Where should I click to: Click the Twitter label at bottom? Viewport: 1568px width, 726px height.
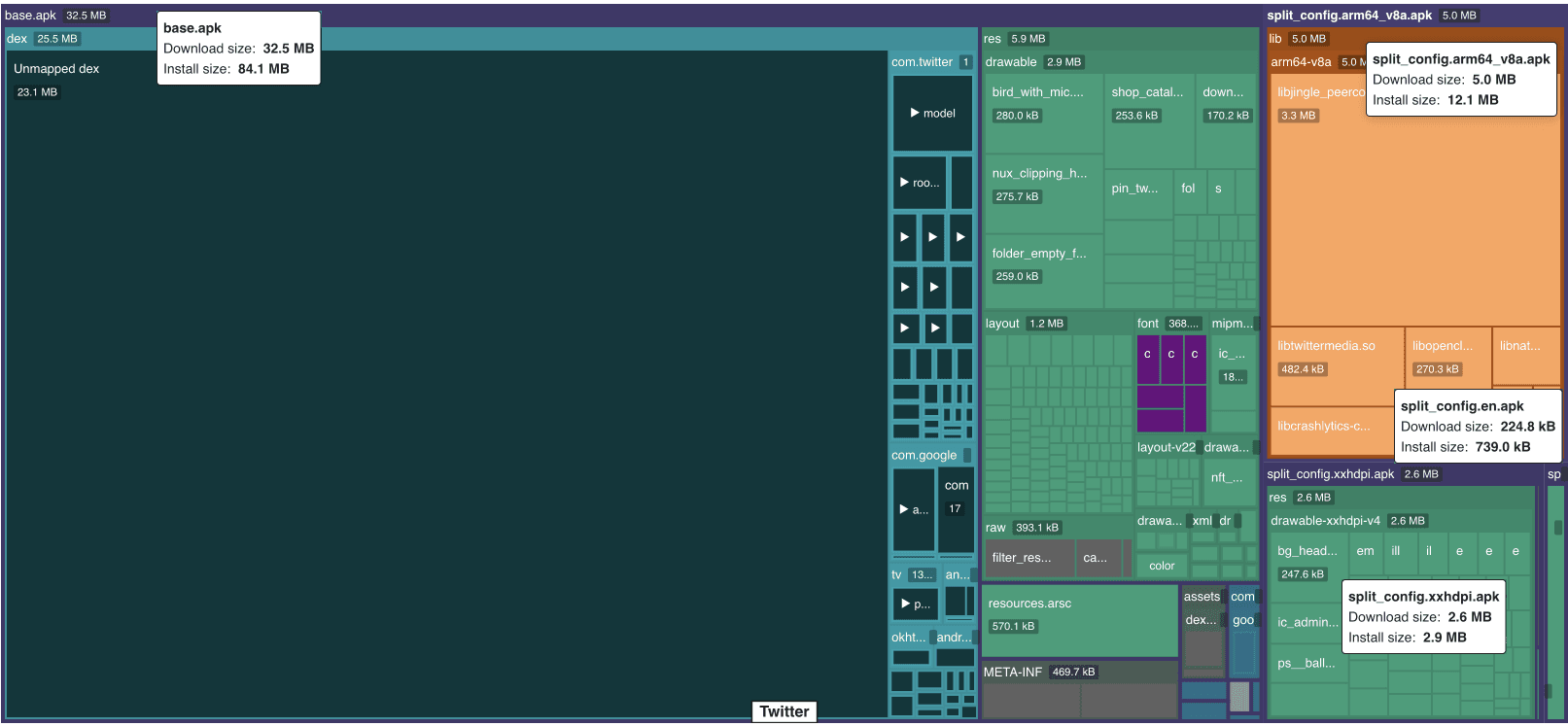tap(784, 711)
